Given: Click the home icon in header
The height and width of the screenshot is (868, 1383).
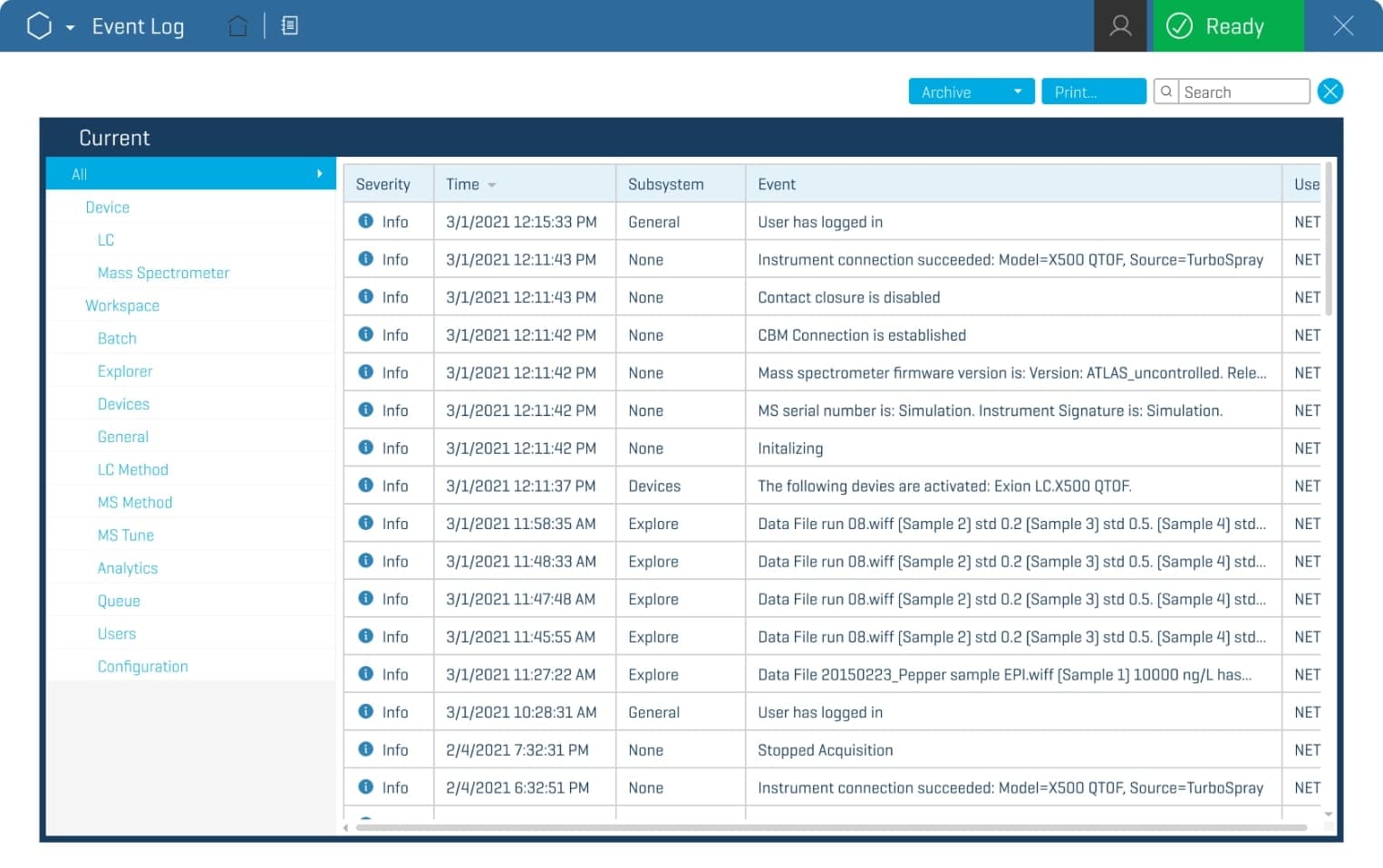Looking at the screenshot, I should 237,26.
